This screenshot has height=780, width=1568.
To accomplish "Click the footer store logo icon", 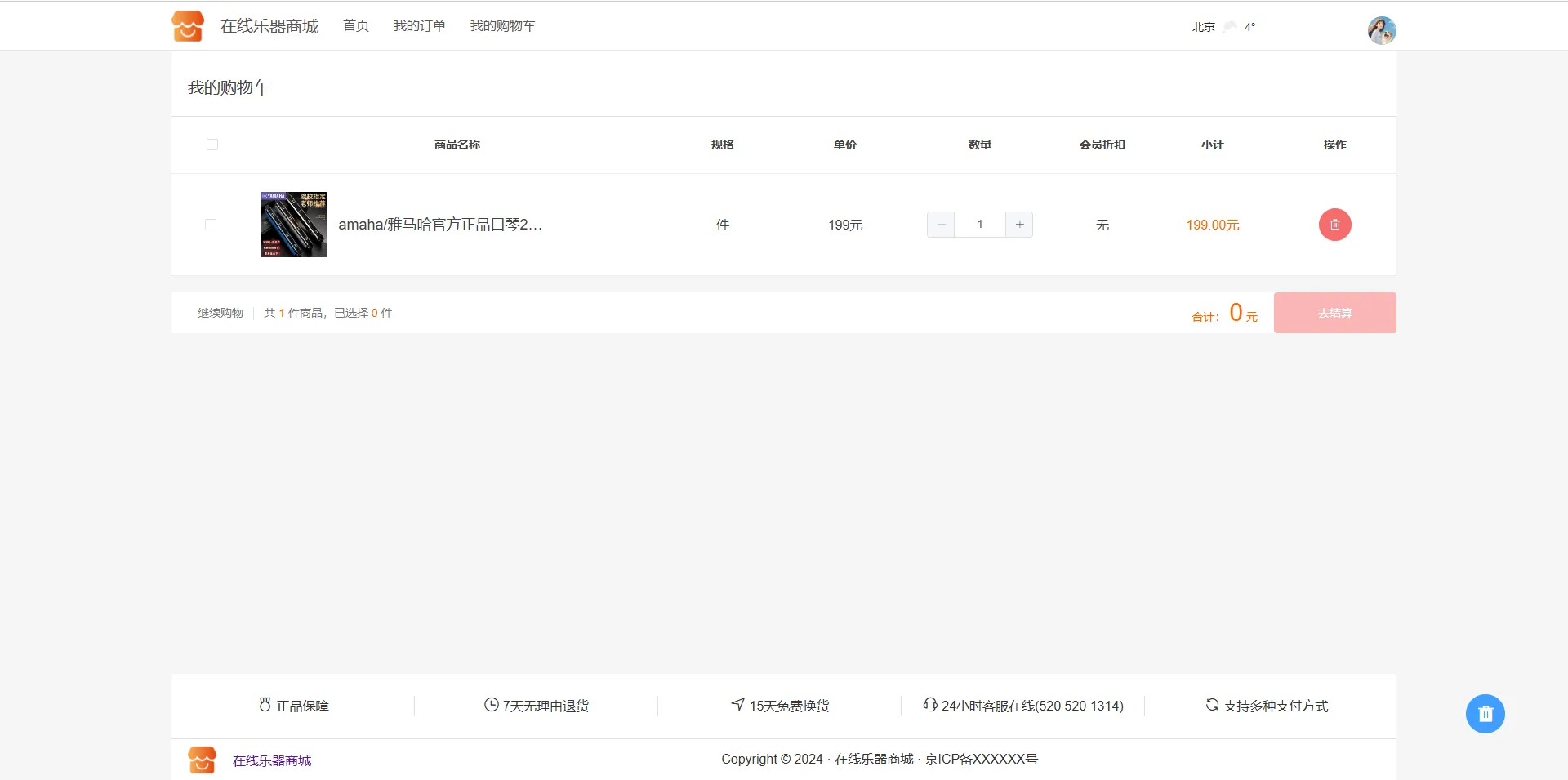I will point(202,760).
